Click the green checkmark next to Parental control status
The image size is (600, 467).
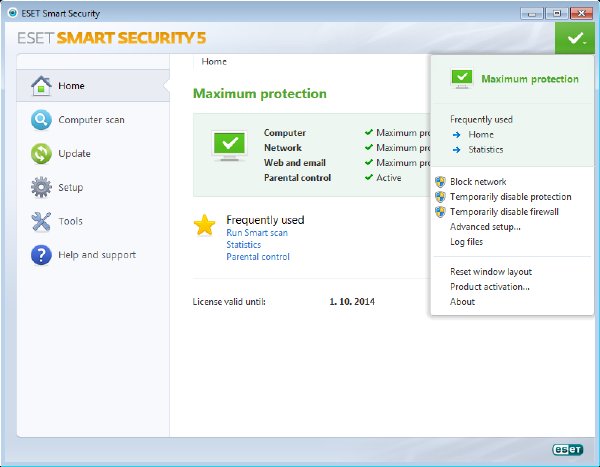point(369,177)
